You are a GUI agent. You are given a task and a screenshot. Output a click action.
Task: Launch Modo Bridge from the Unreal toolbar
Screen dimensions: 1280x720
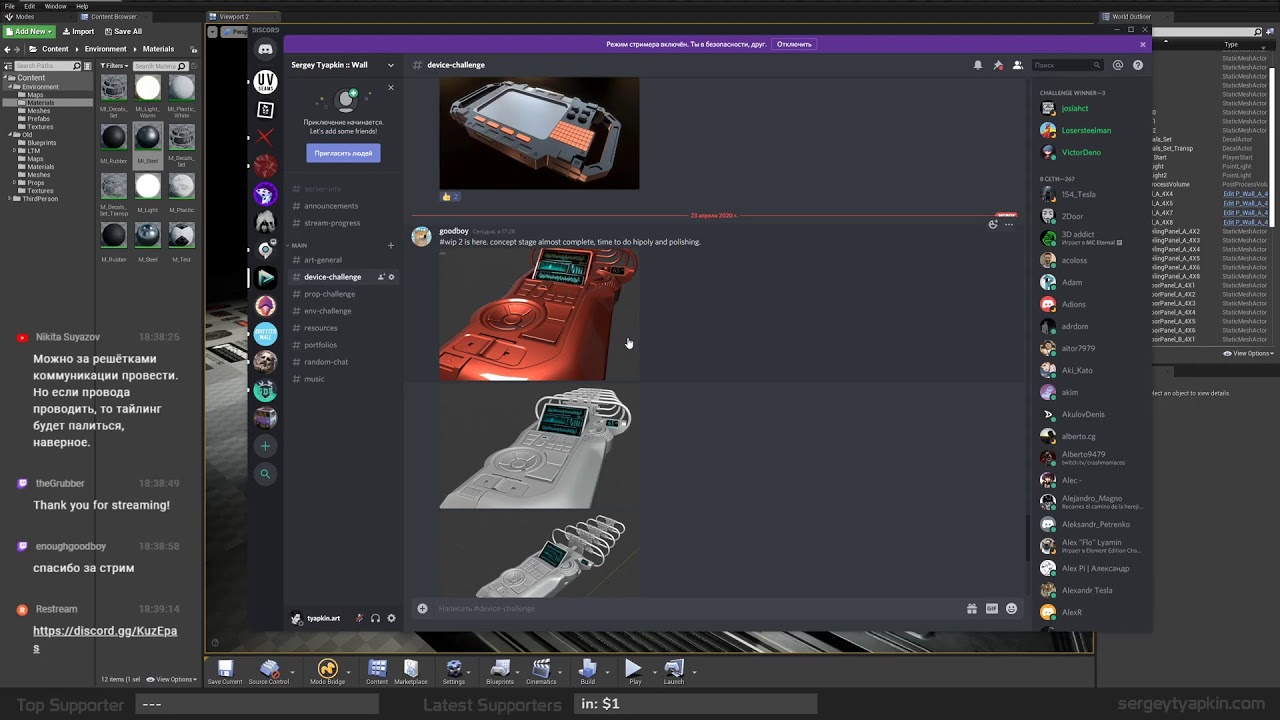pyautogui.click(x=327, y=672)
